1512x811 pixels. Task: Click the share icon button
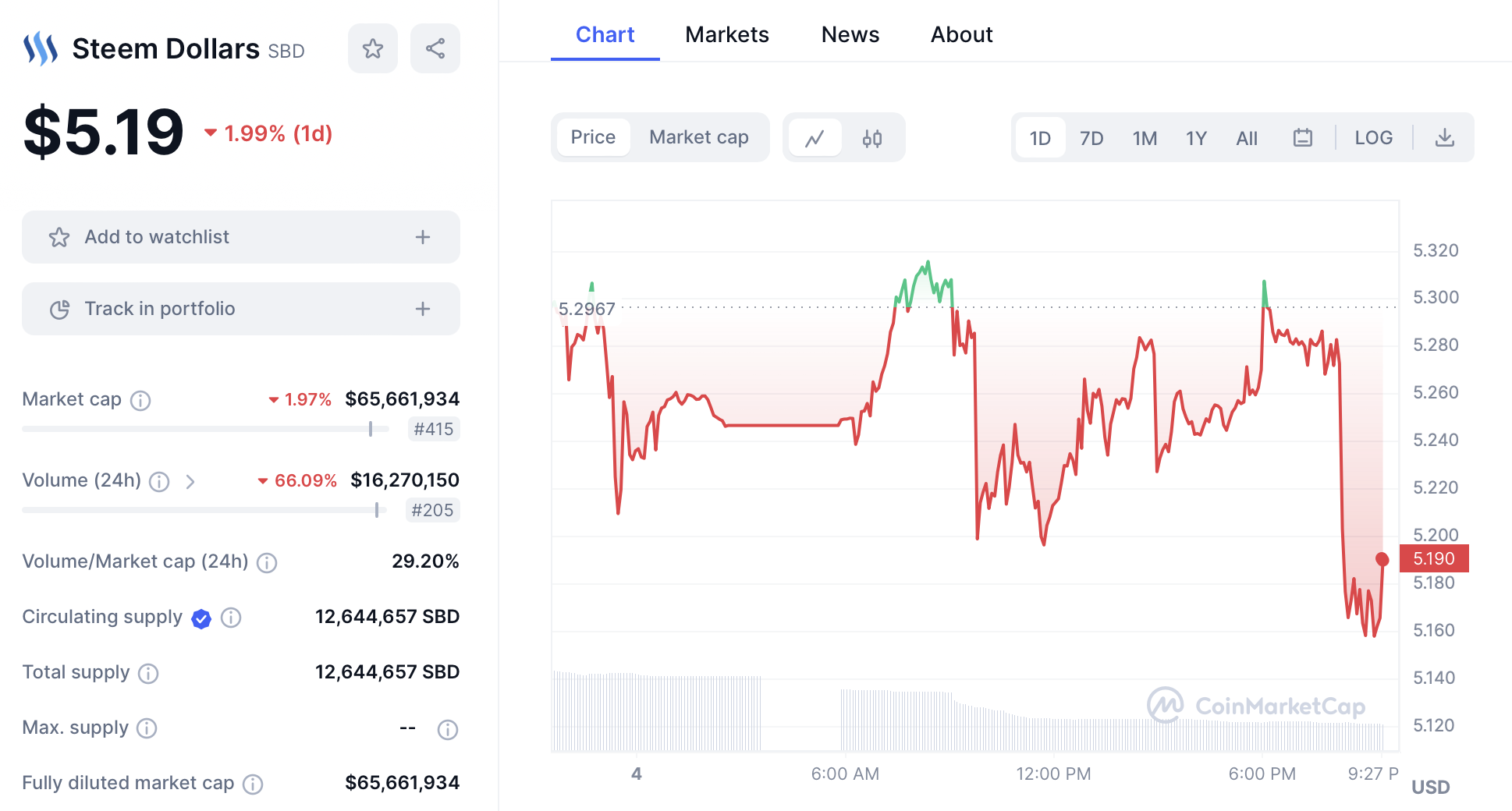coord(435,48)
